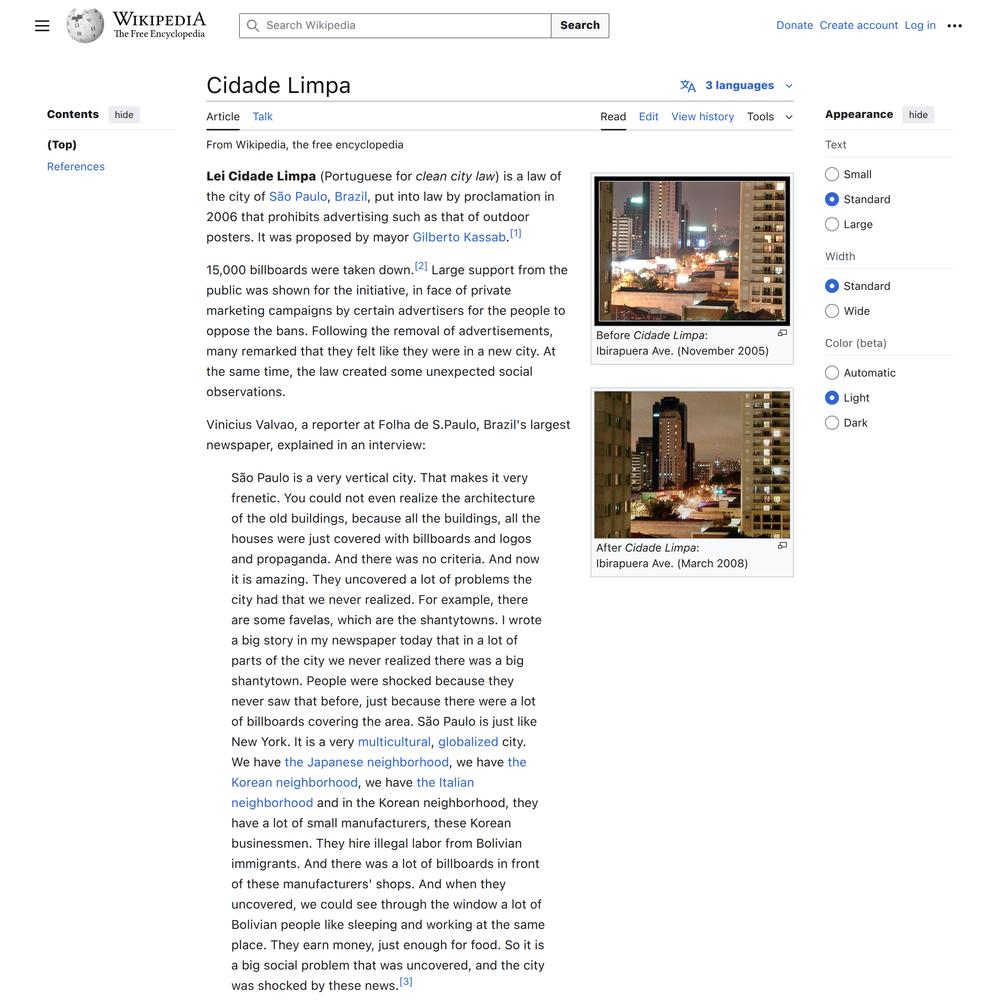The image size is (1000, 1000).
Task: Click citation reference [2]
Action: [x=421, y=266]
